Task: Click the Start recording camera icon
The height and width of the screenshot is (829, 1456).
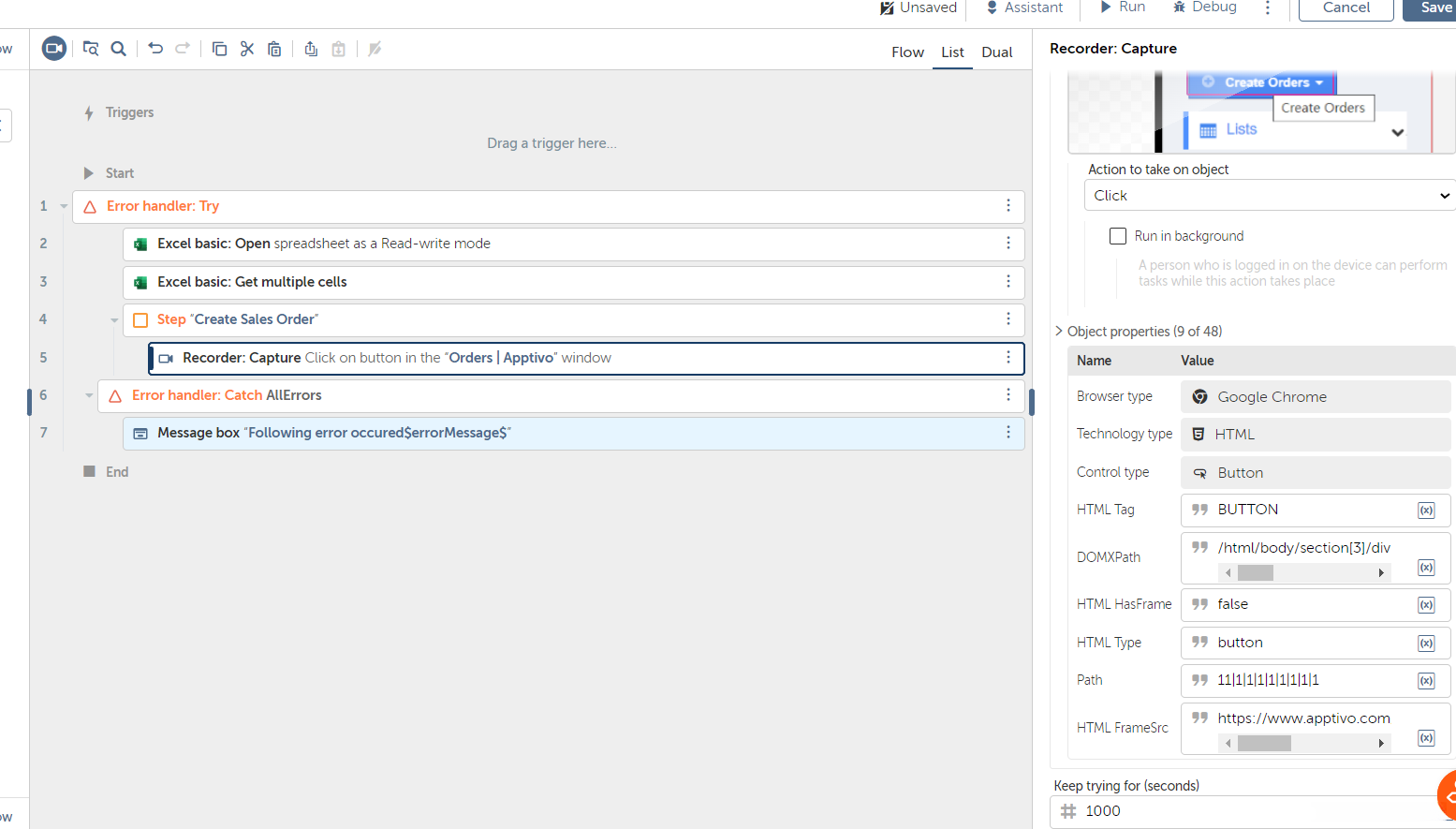Action: point(54,49)
